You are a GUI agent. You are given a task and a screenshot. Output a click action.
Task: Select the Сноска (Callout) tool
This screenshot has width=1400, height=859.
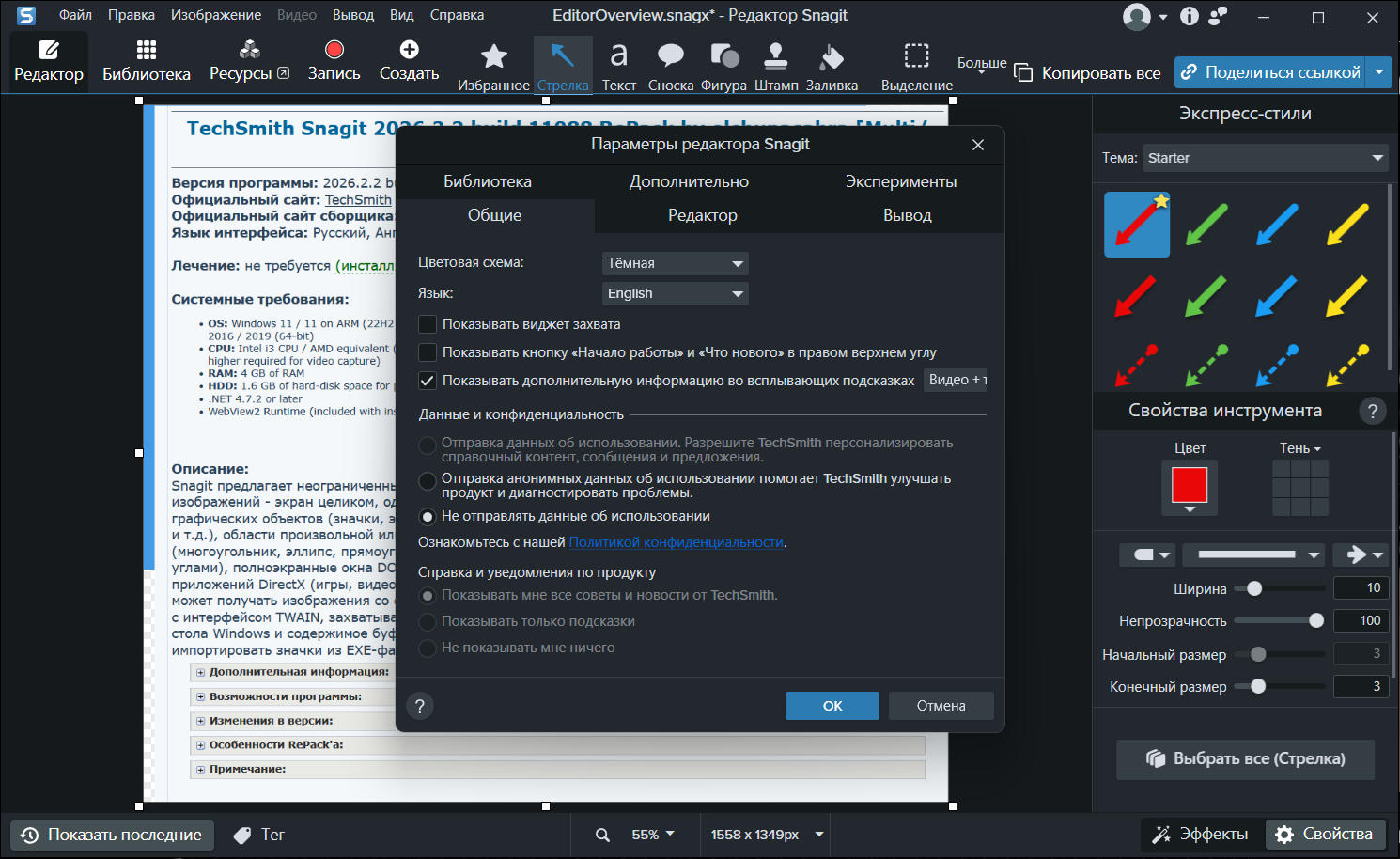[671, 66]
